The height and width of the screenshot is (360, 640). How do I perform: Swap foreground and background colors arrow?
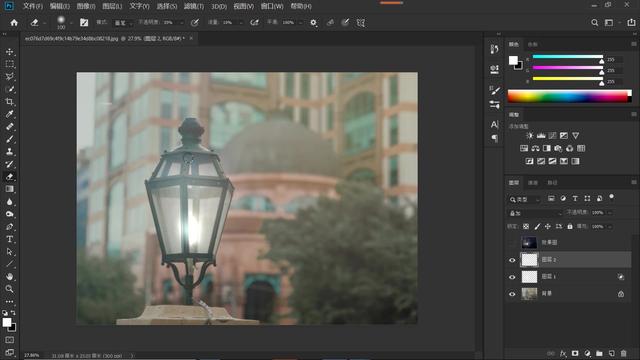(x=13, y=313)
